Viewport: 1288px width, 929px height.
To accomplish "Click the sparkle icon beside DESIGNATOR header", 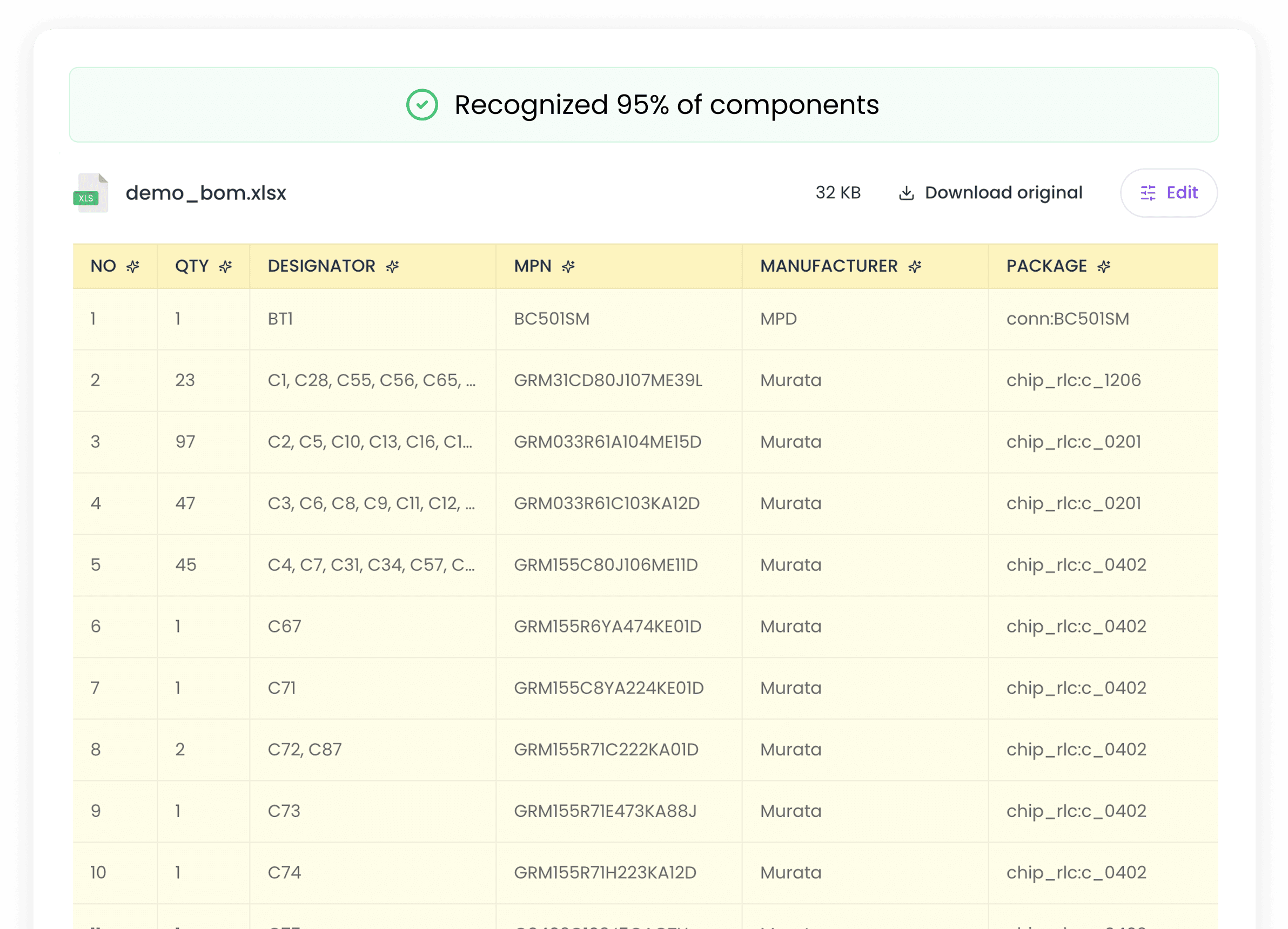I will tap(392, 266).
